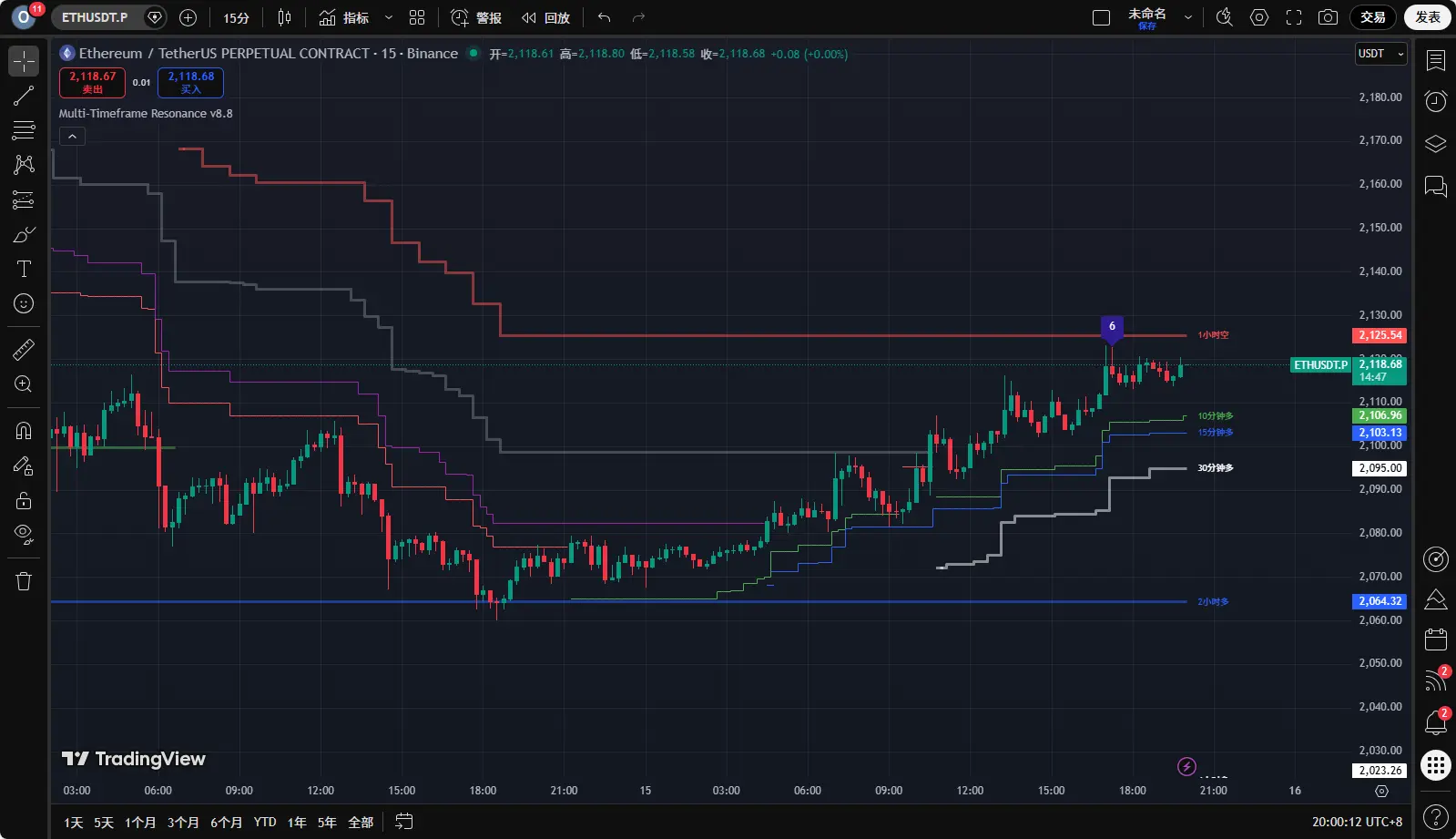Activate the zoom in tool
The height and width of the screenshot is (839, 1456).
pos(24,384)
